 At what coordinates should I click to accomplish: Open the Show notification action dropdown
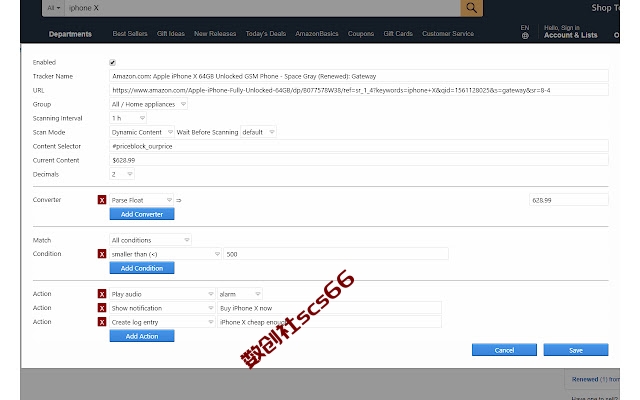click(x=162, y=308)
